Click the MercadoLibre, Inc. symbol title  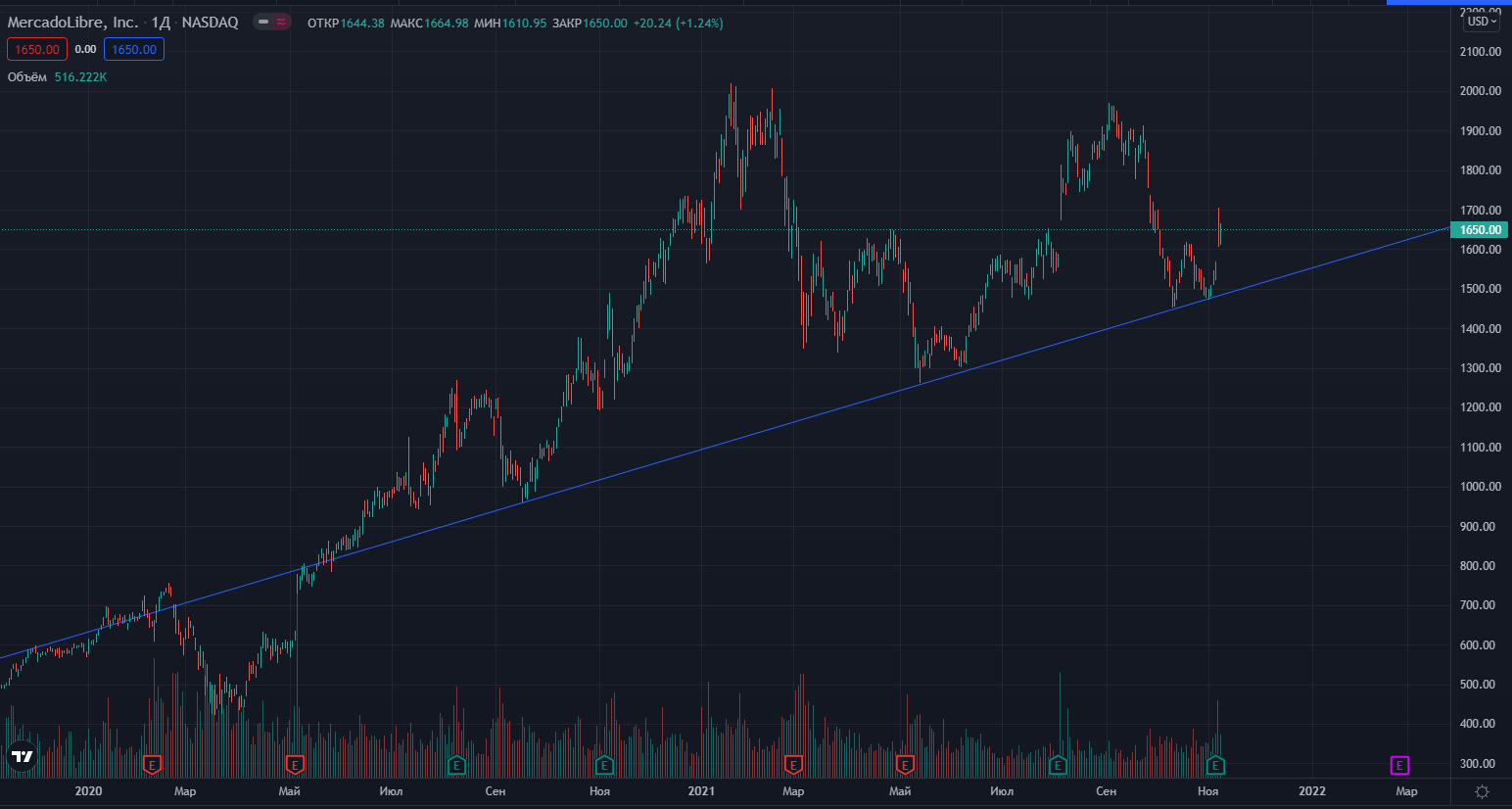[x=72, y=22]
